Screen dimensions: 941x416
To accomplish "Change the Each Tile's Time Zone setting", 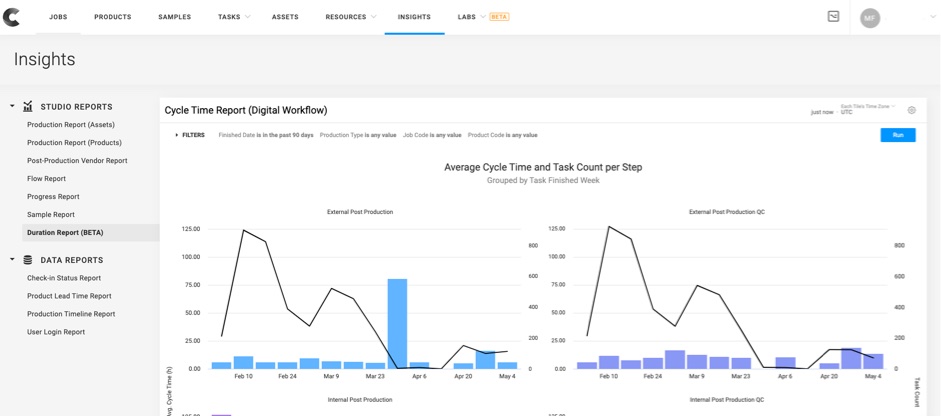I will point(867,106).
